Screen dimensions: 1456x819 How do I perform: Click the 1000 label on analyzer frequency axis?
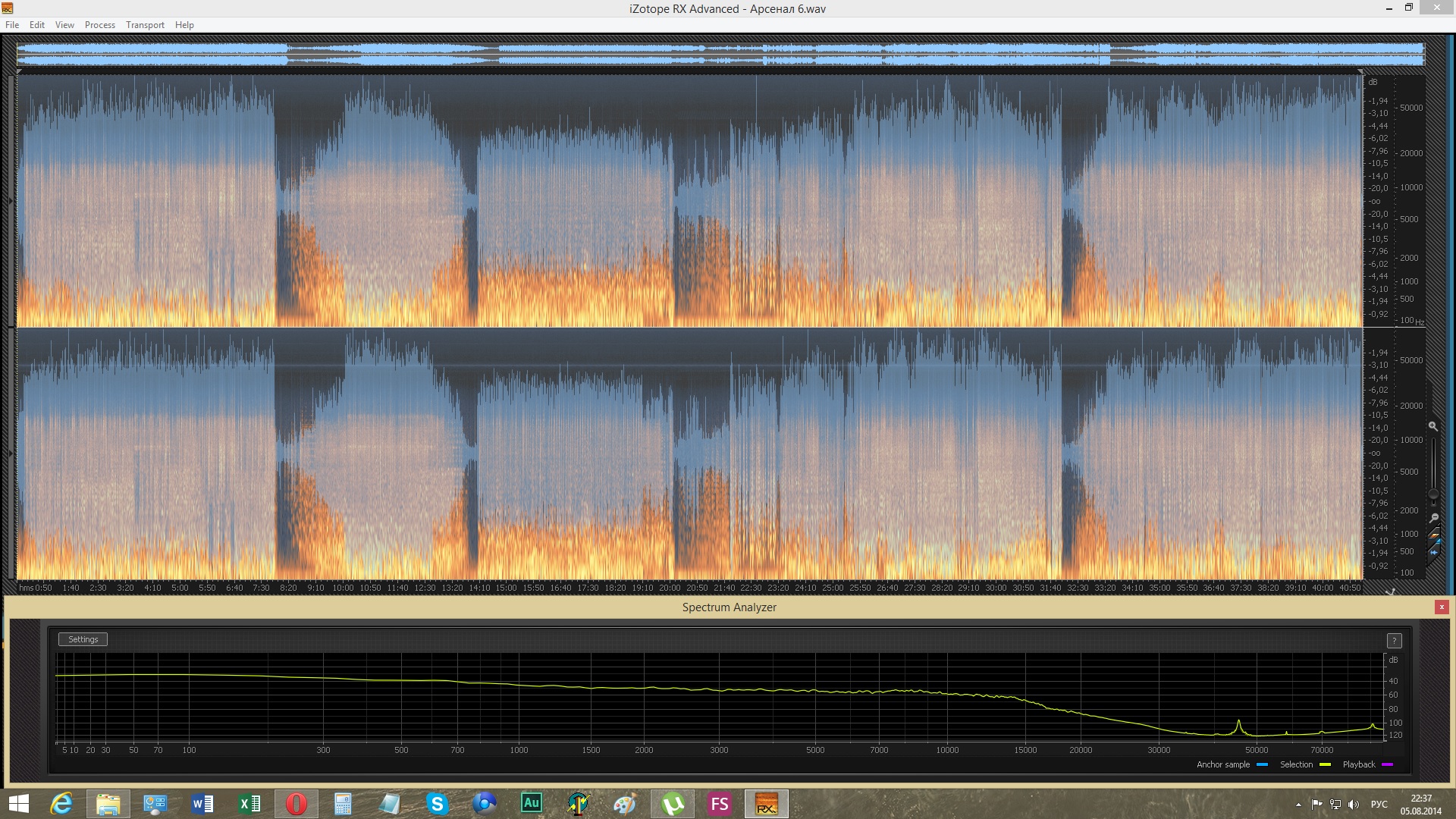(519, 750)
